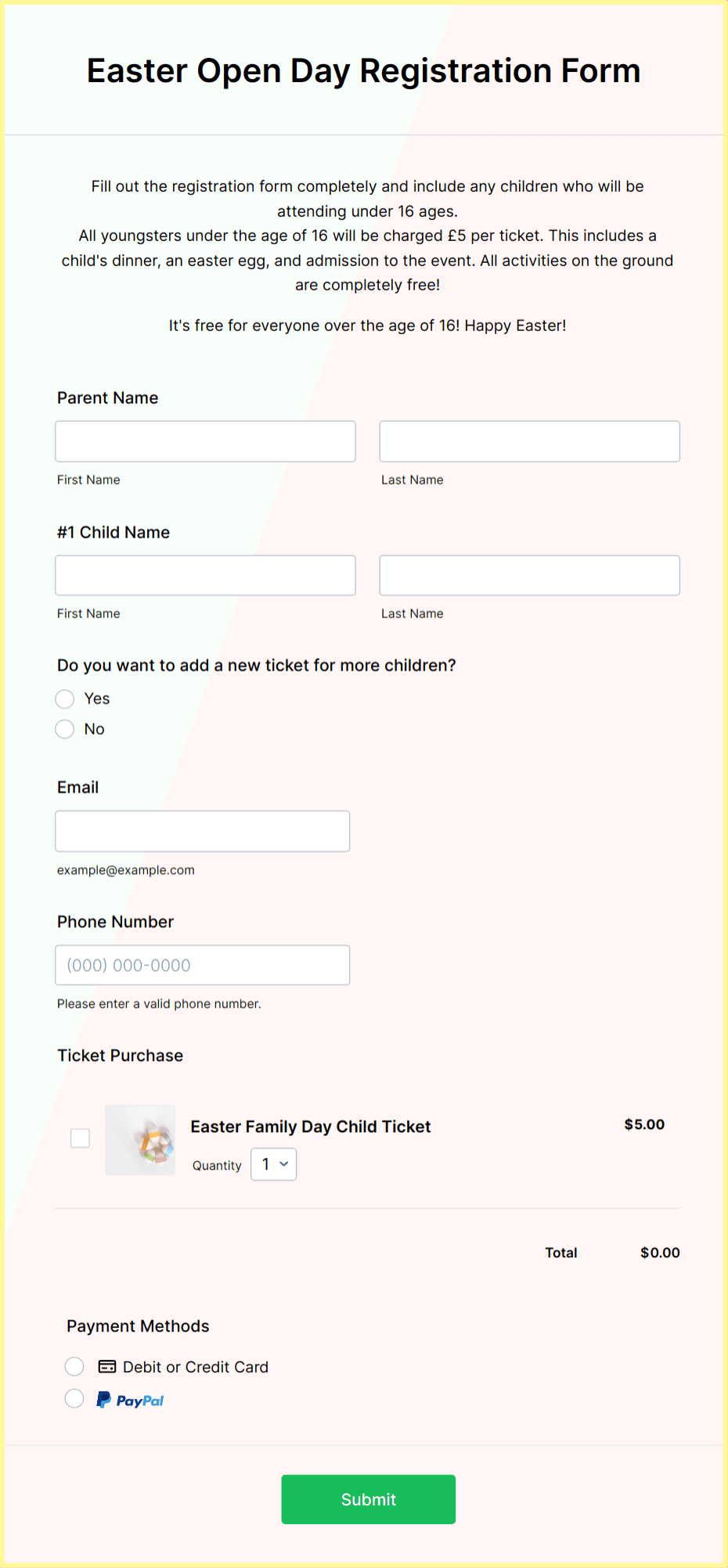Click the Email input box
Image resolution: width=728 pixels, height=1568 pixels.
pos(202,830)
